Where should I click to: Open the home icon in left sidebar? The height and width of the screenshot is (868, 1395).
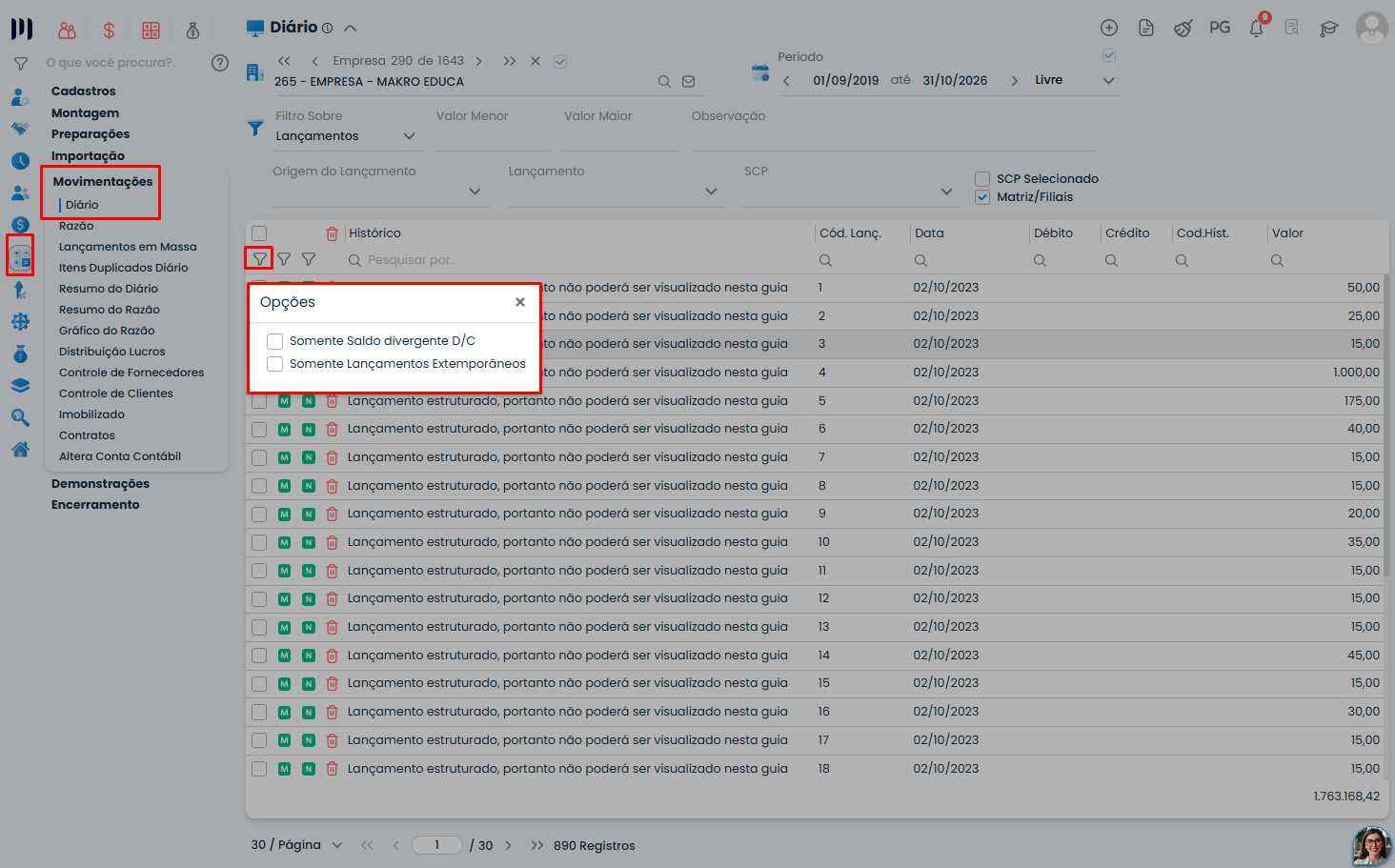point(20,449)
